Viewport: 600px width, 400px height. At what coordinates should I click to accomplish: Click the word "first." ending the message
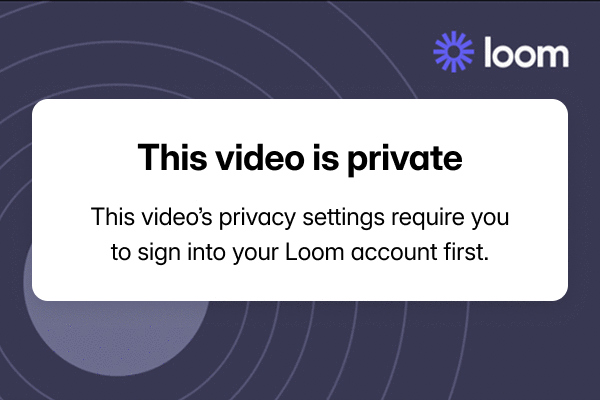pos(466,252)
